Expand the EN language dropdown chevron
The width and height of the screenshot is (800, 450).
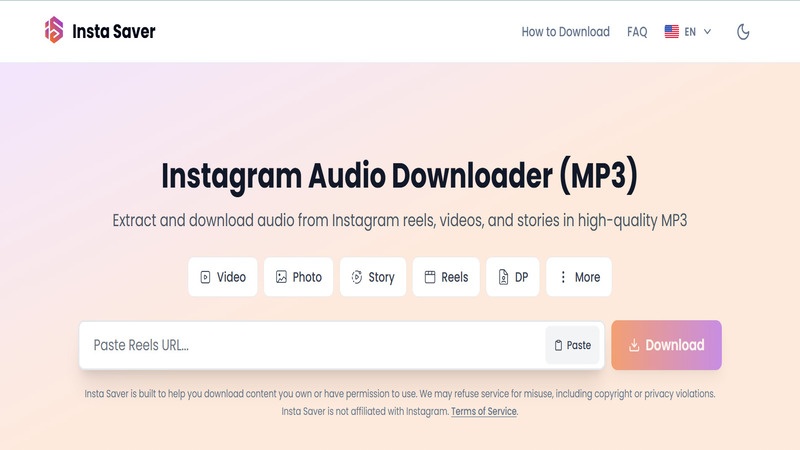pyautogui.click(x=707, y=32)
